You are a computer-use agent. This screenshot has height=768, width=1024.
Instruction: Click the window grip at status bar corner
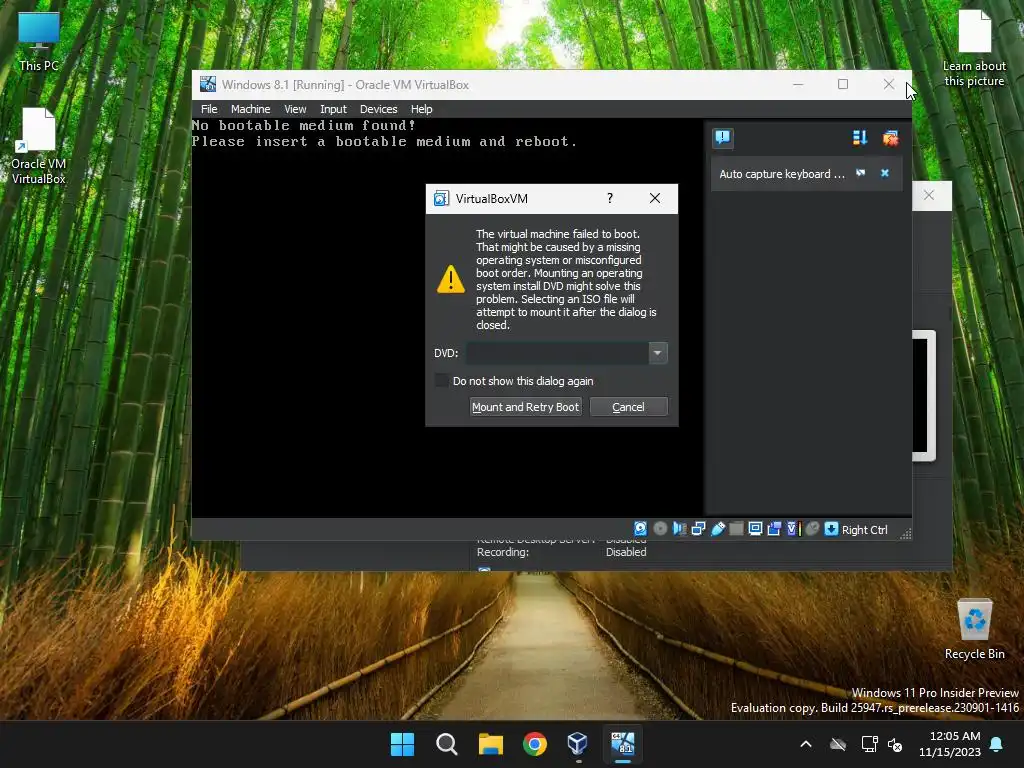click(x=905, y=533)
